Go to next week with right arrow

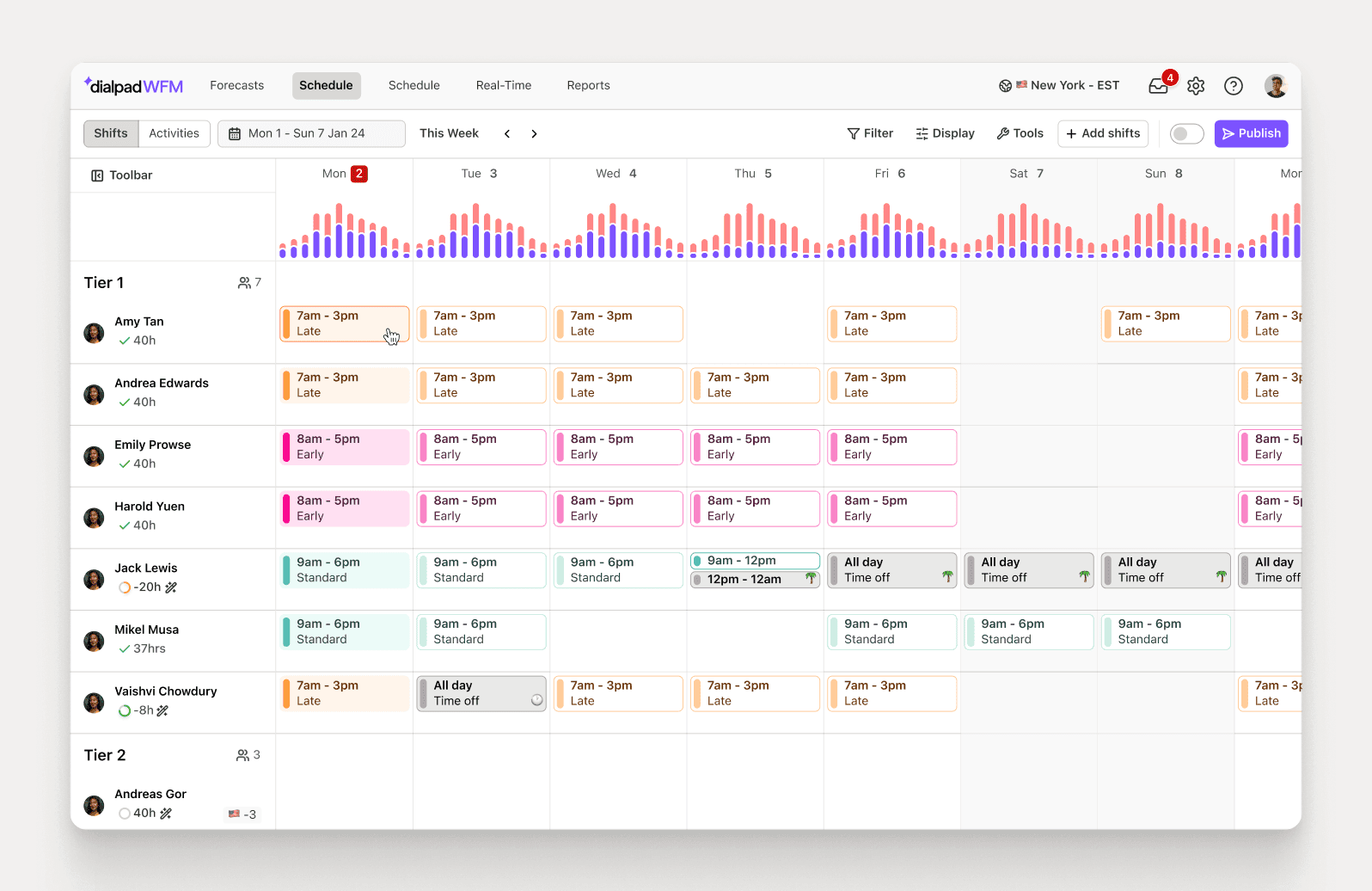(x=534, y=134)
